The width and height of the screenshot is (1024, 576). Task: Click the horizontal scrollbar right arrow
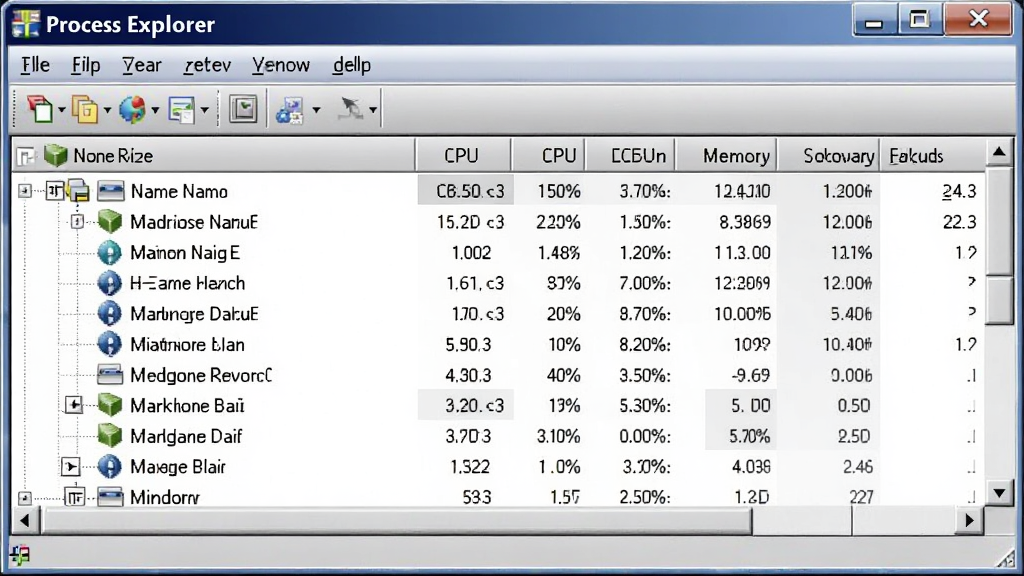(x=970, y=520)
